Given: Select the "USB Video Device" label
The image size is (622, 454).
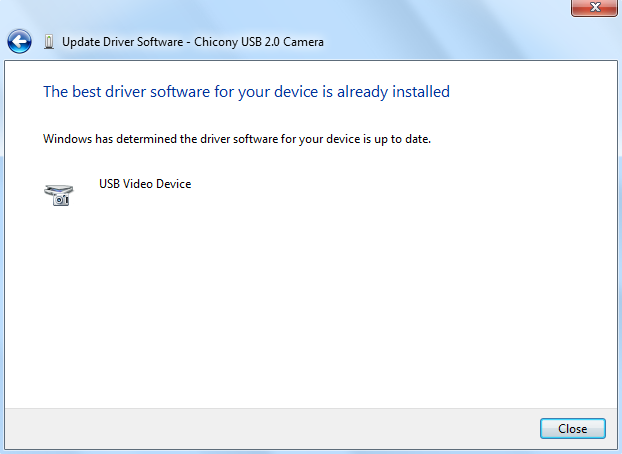Looking at the screenshot, I should [x=145, y=184].
